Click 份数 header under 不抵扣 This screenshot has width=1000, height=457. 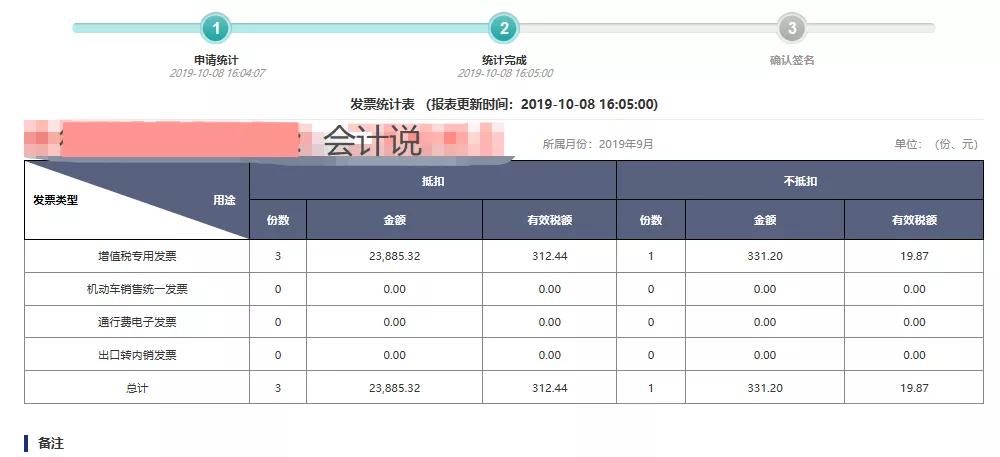coord(651,221)
